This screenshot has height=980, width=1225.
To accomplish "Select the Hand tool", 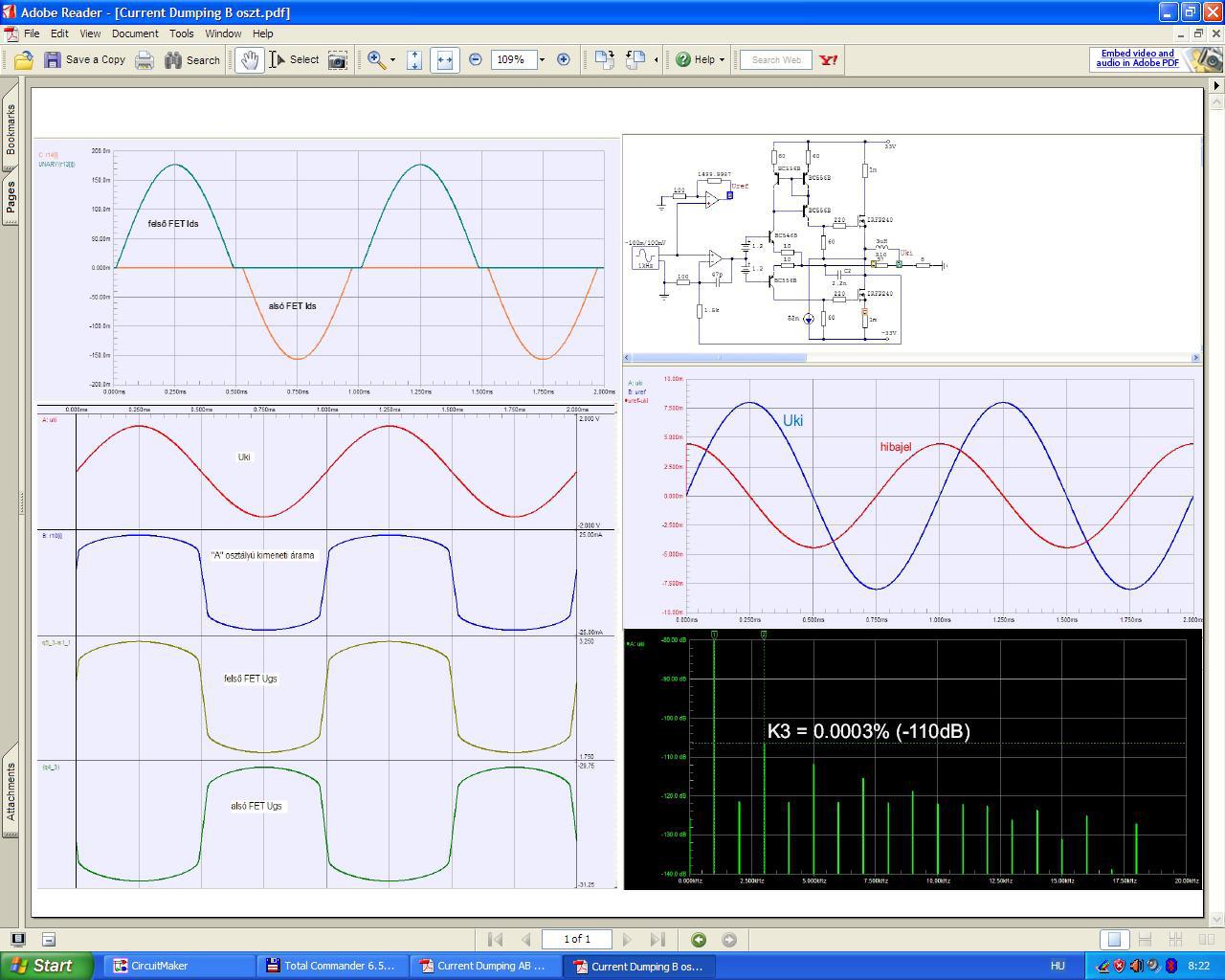I will (x=249, y=60).
